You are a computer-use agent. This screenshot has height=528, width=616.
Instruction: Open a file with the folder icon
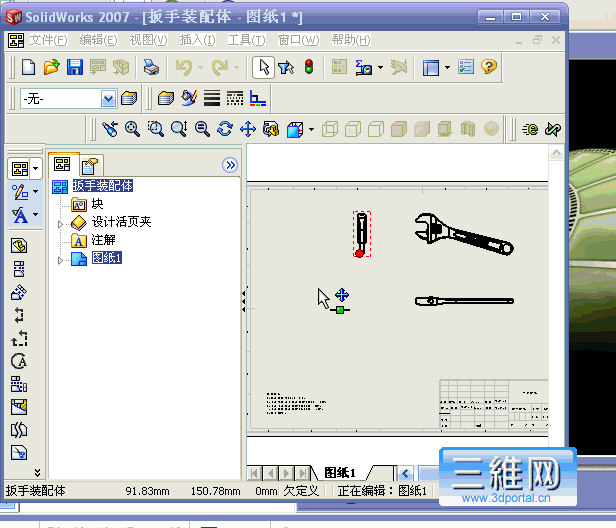pyautogui.click(x=51, y=67)
